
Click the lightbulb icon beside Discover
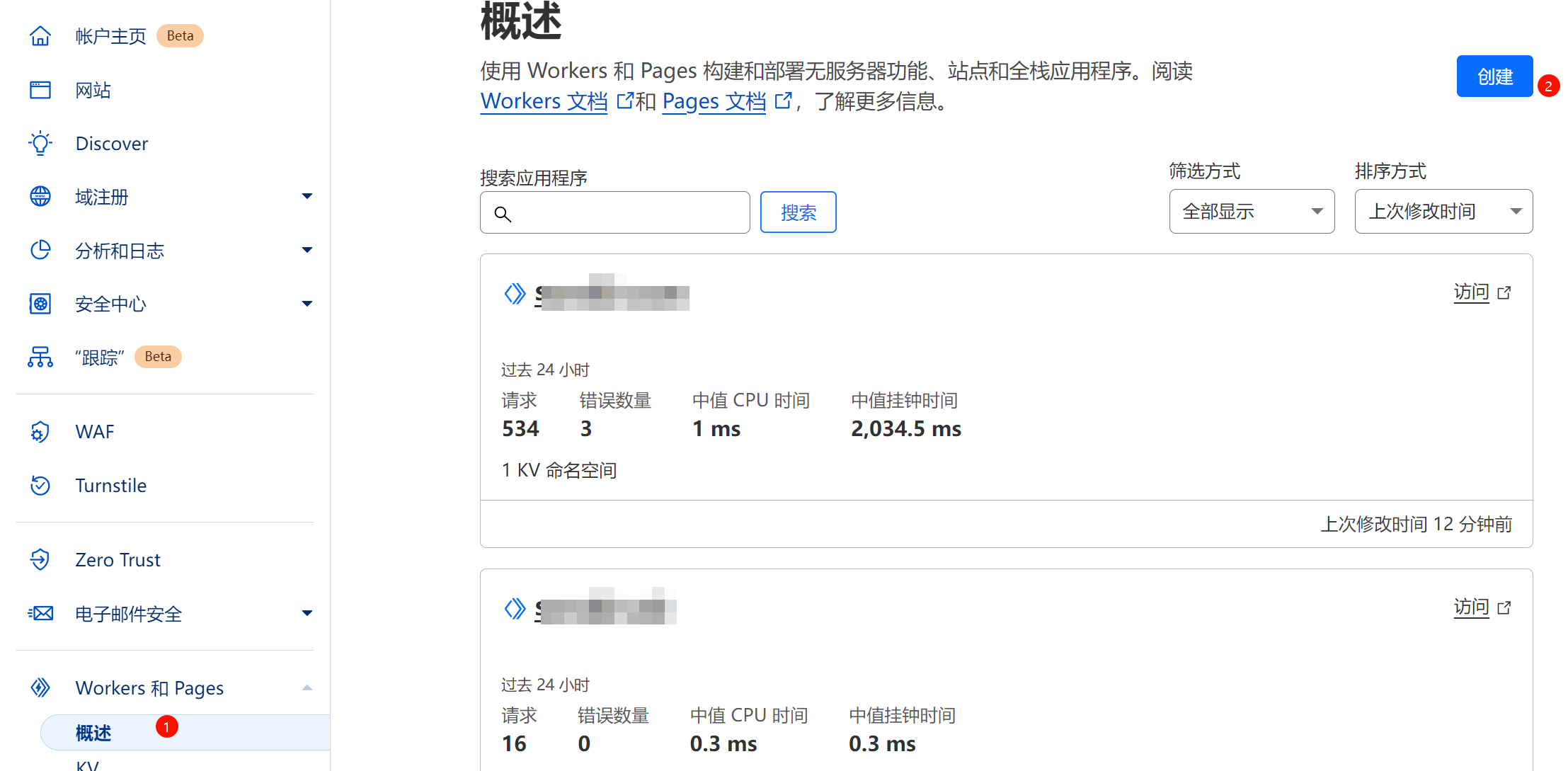tap(40, 143)
